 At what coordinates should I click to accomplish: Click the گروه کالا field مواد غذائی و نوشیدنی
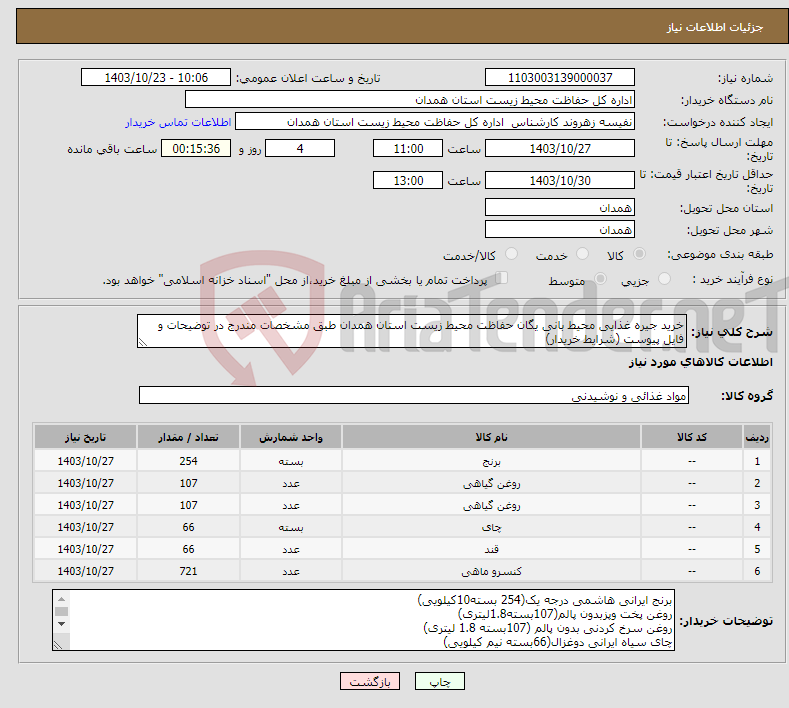[x=414, y=396]
